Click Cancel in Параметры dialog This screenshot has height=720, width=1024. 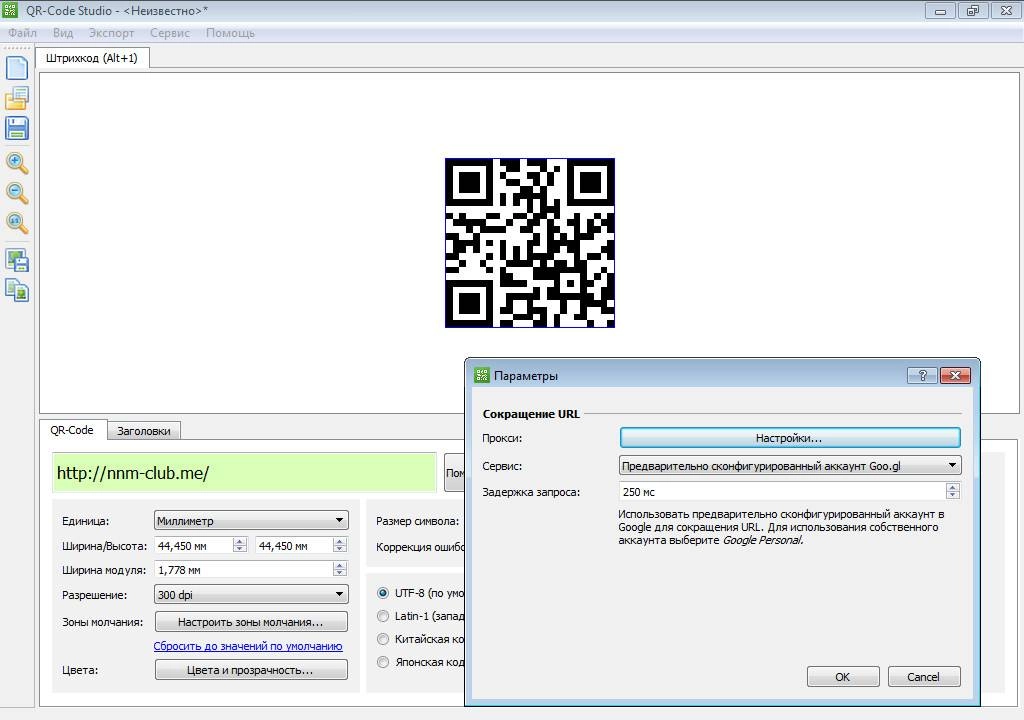pos(923,677)
